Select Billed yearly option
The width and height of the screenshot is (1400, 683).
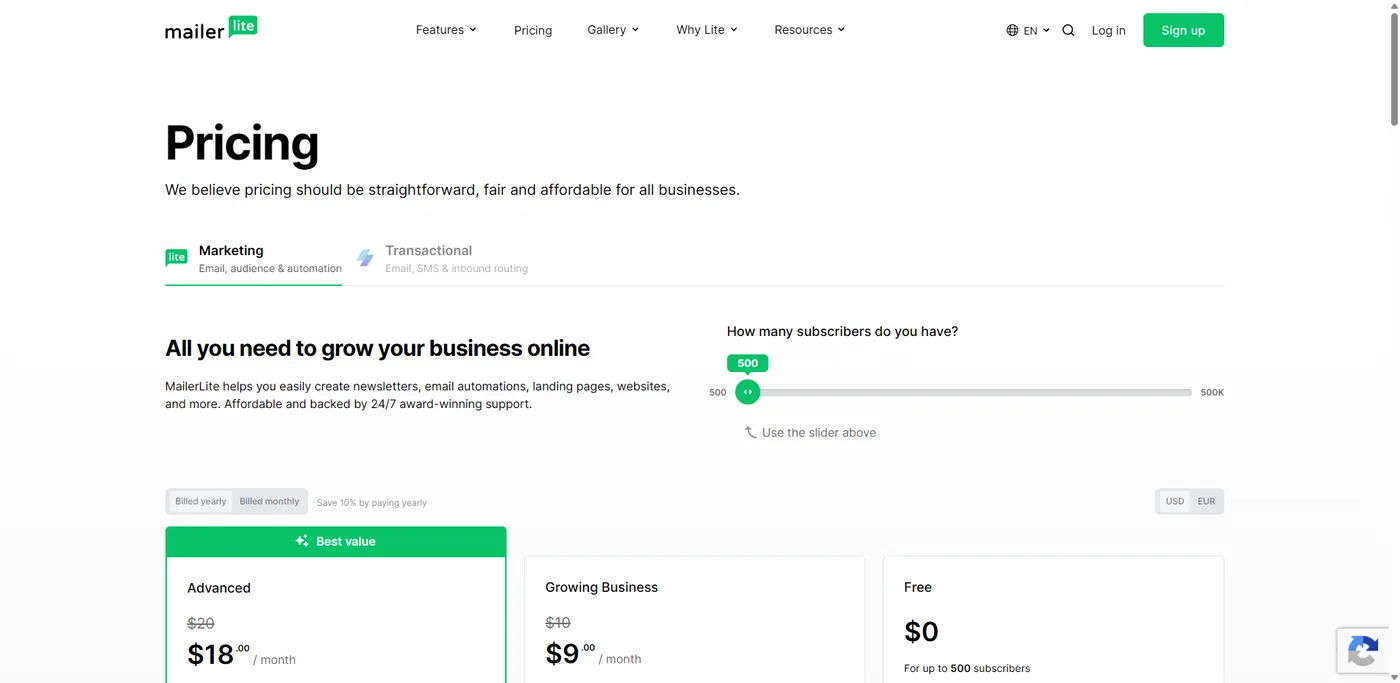click(x=201, y=501)
